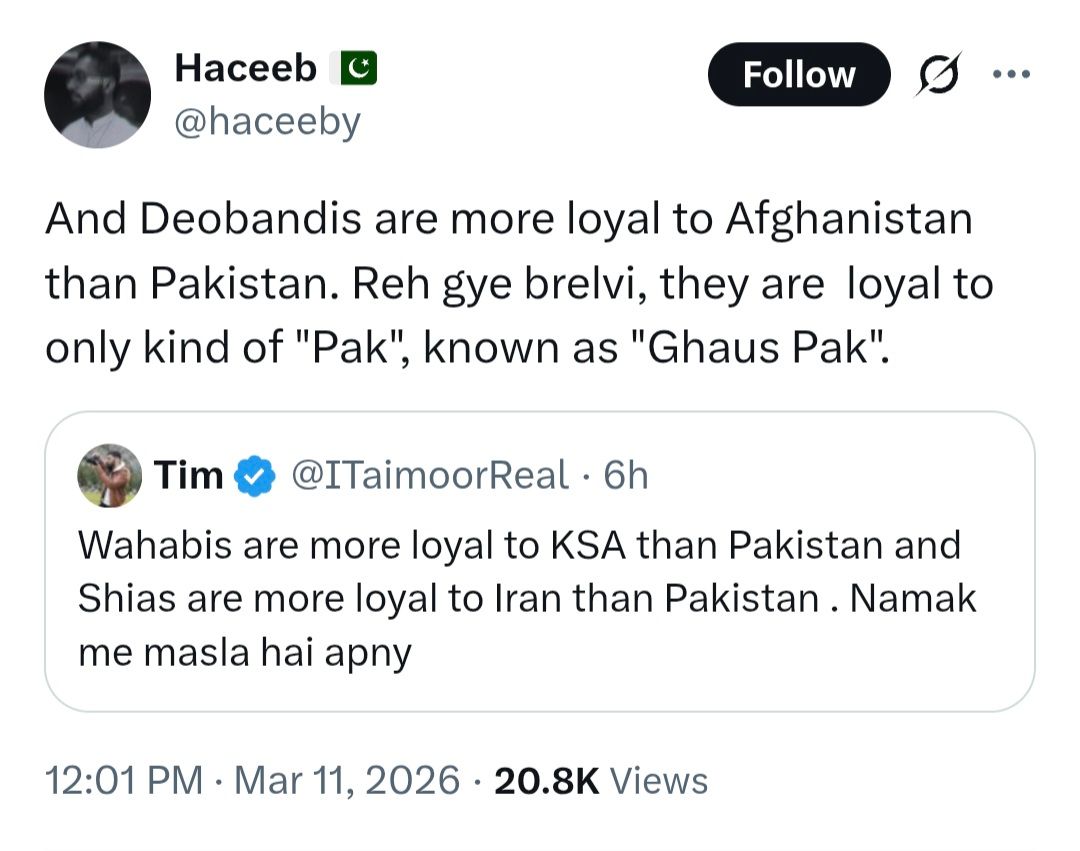This screenshot has width=1080, height=851.
Task: Click the Mar 11, 2026 date
Action: (x=346, y=781)
